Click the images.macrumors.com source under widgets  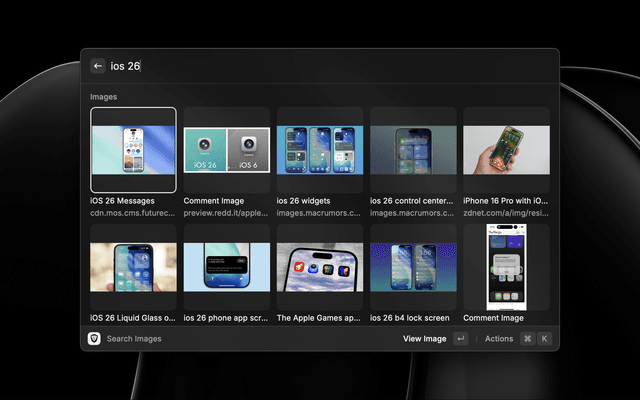[x=318, y=212]
